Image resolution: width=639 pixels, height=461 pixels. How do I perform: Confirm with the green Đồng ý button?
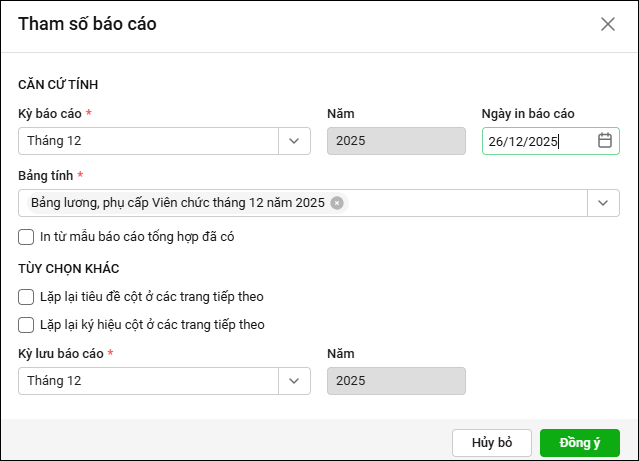pos(579,443)
